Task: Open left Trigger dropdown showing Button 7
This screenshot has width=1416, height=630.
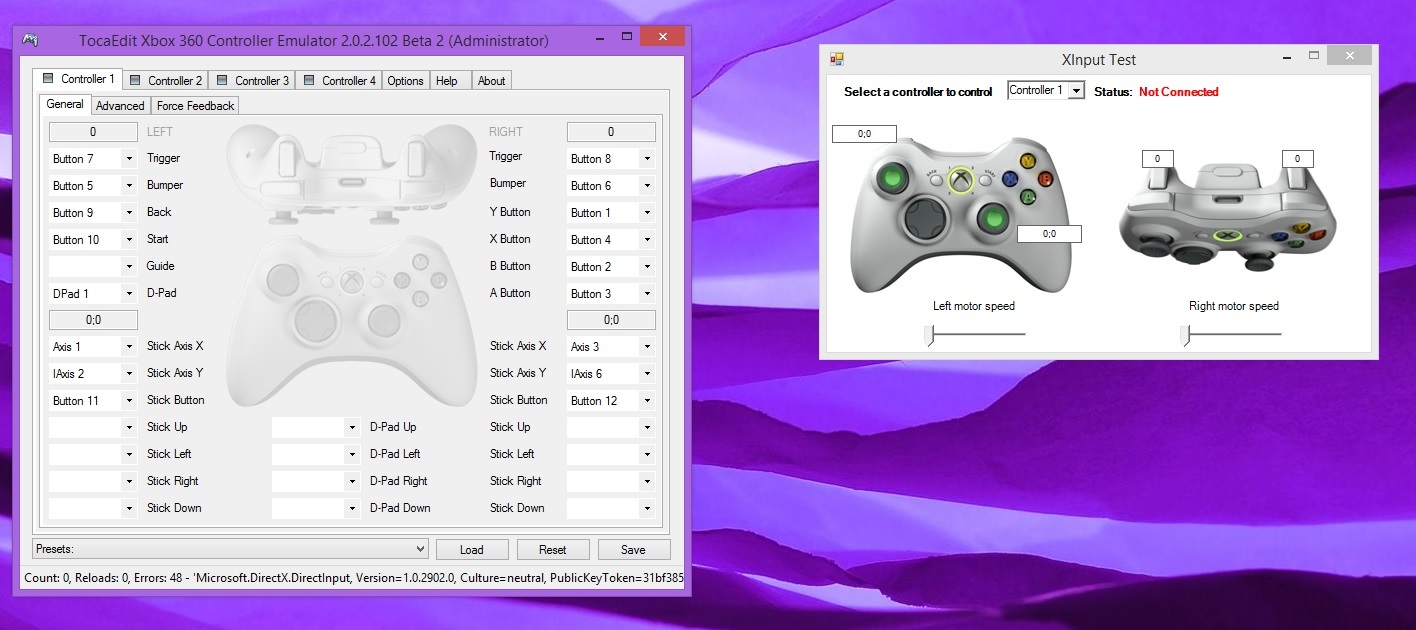Action: (x=93, y=158)
